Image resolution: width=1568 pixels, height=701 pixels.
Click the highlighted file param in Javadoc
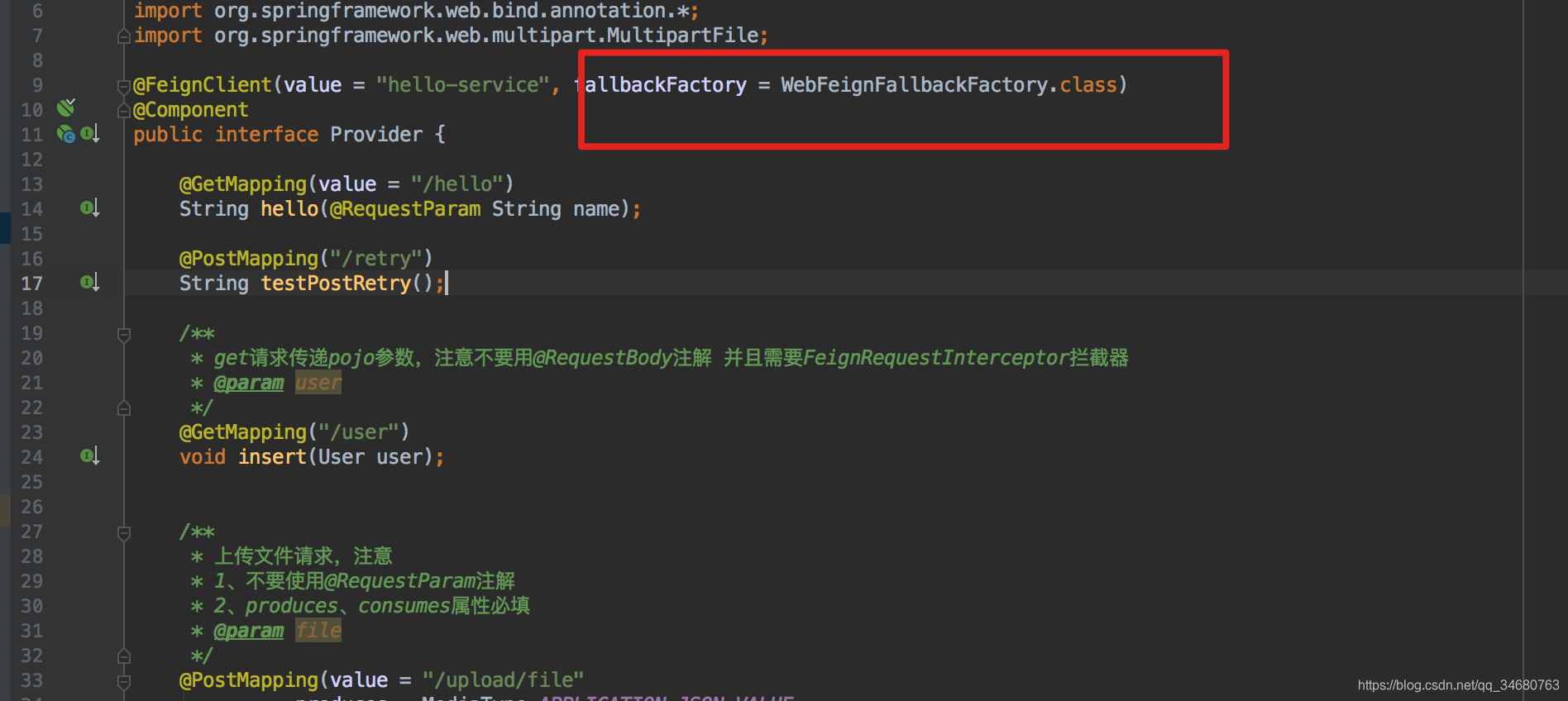click(x=318, y=631)
